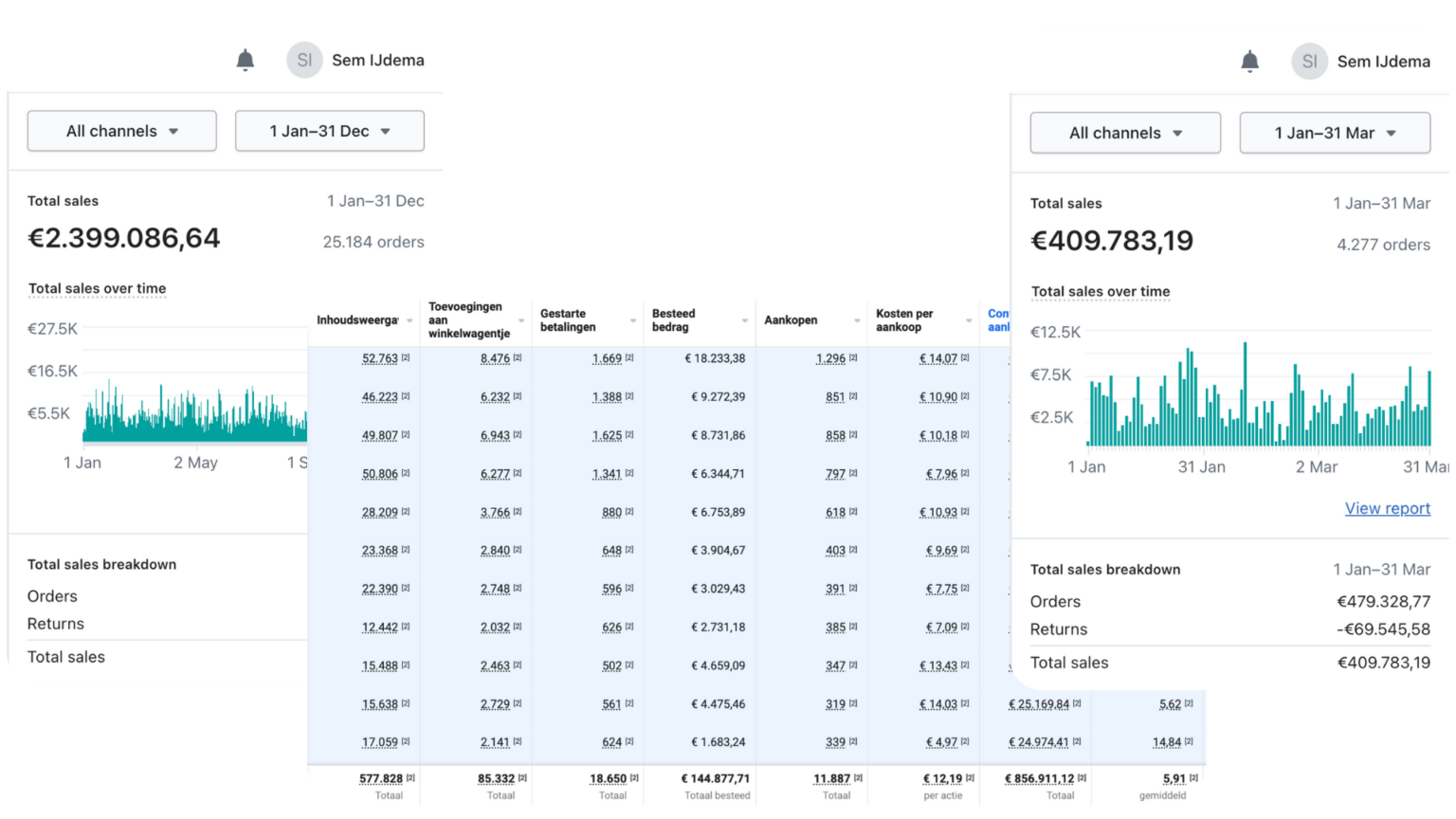Viewport: 1456px width, 819px height.
Task: Open the Besteed bedrag column sort arrow
Action: (x=744, y=321)
